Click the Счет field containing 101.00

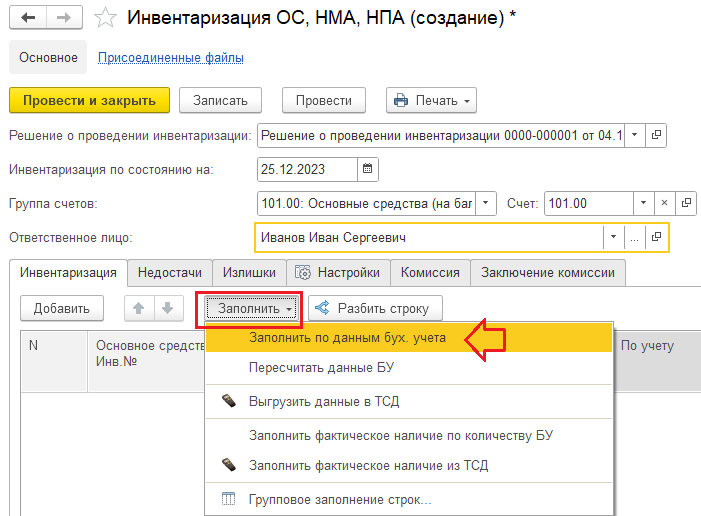pyautogui.click(x=589, y=203)
